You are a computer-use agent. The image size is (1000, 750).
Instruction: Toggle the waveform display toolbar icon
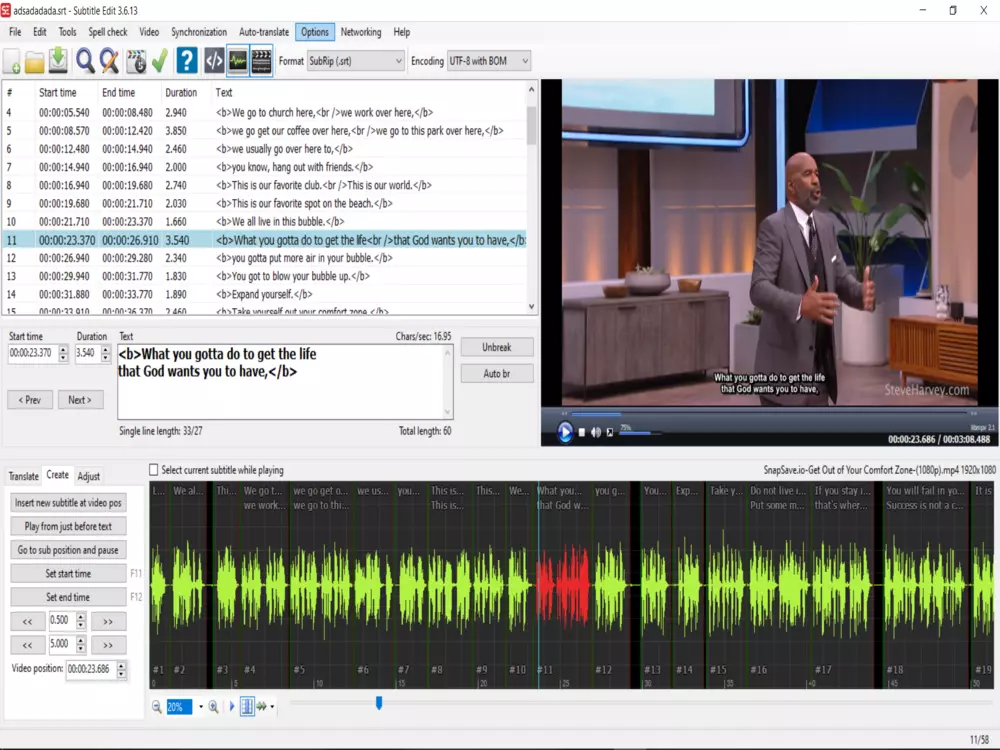(238, 61)
